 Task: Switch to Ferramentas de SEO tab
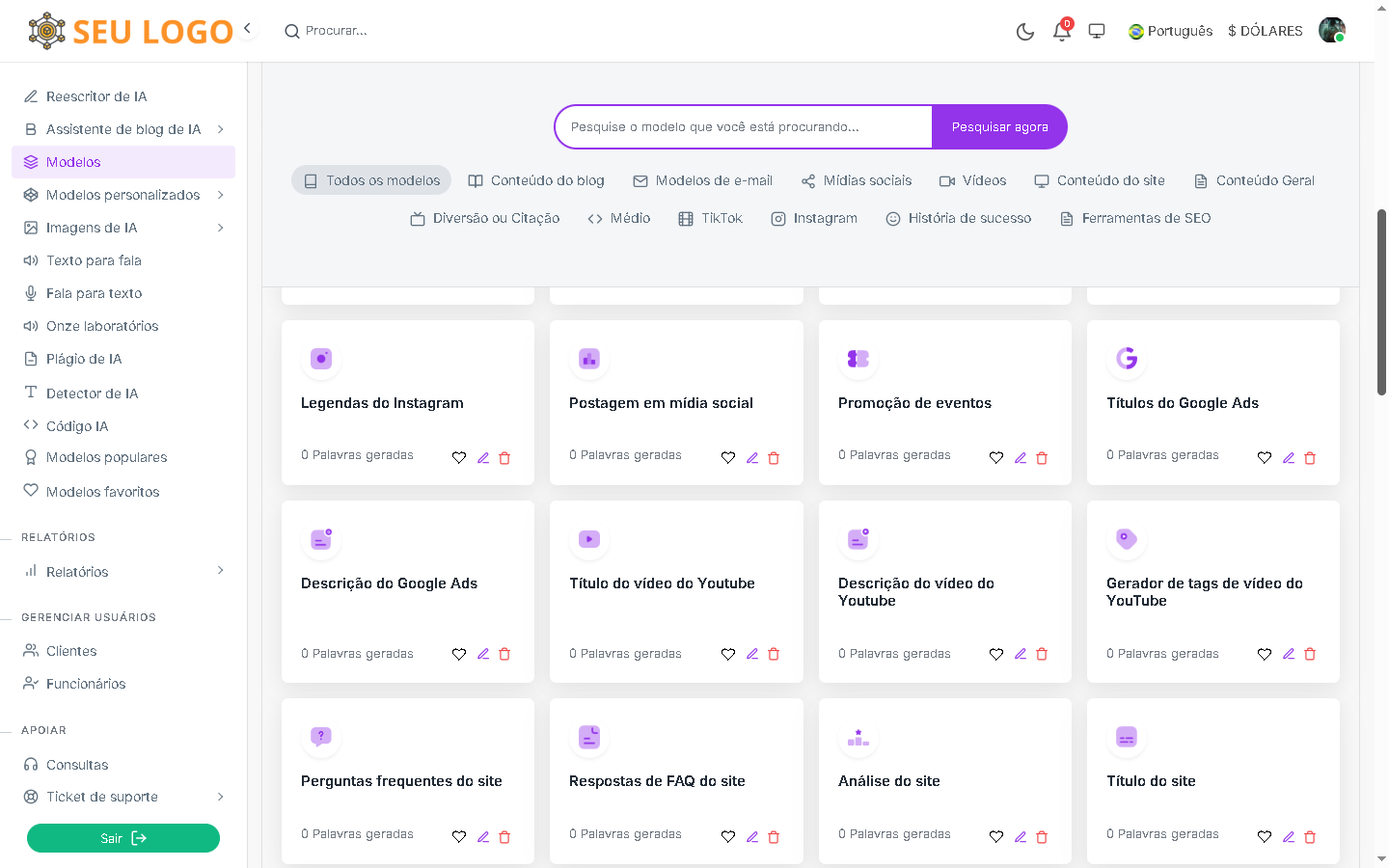point(1134,218)
